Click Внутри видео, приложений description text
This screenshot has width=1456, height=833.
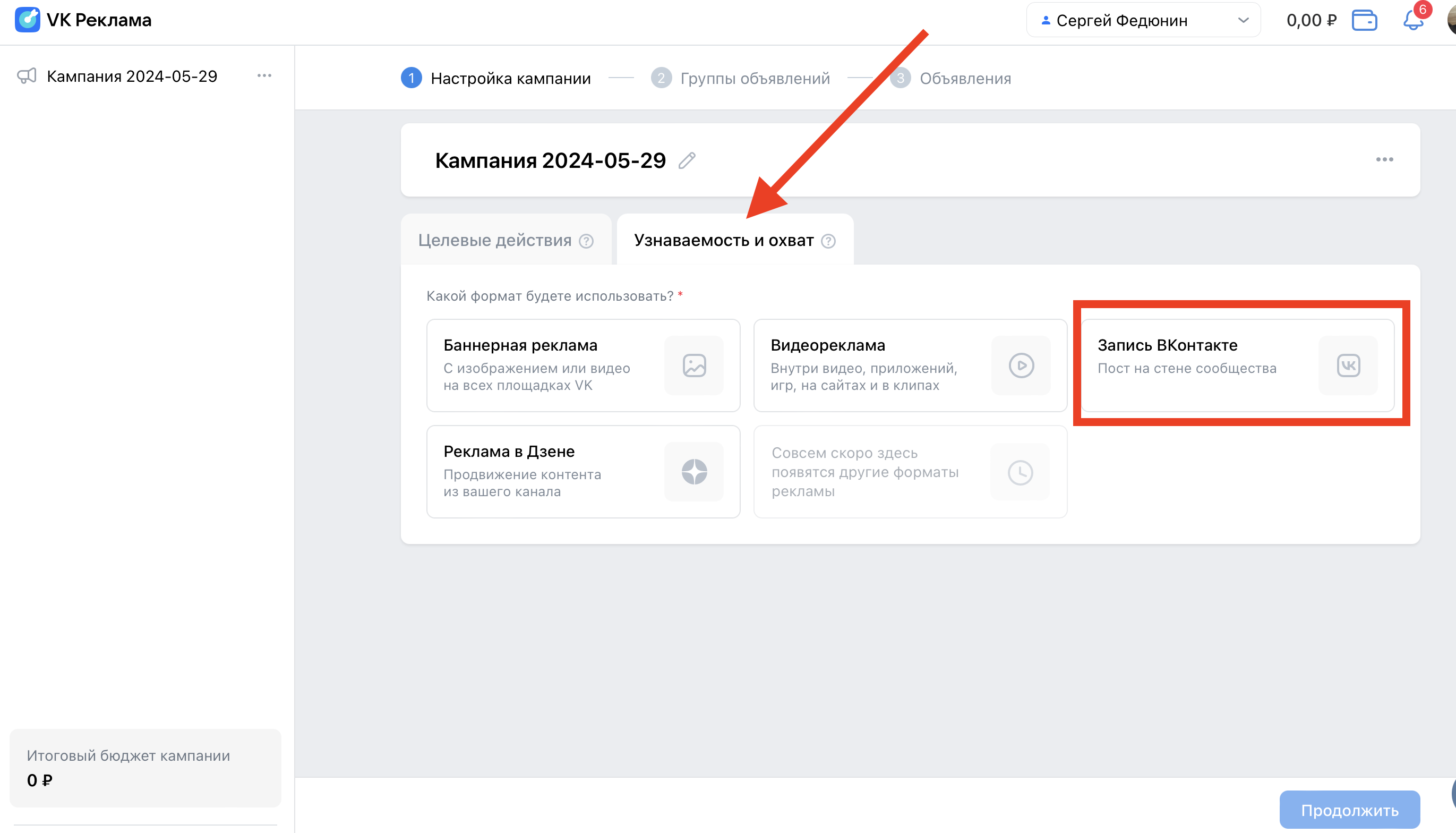tap(864, 377)
